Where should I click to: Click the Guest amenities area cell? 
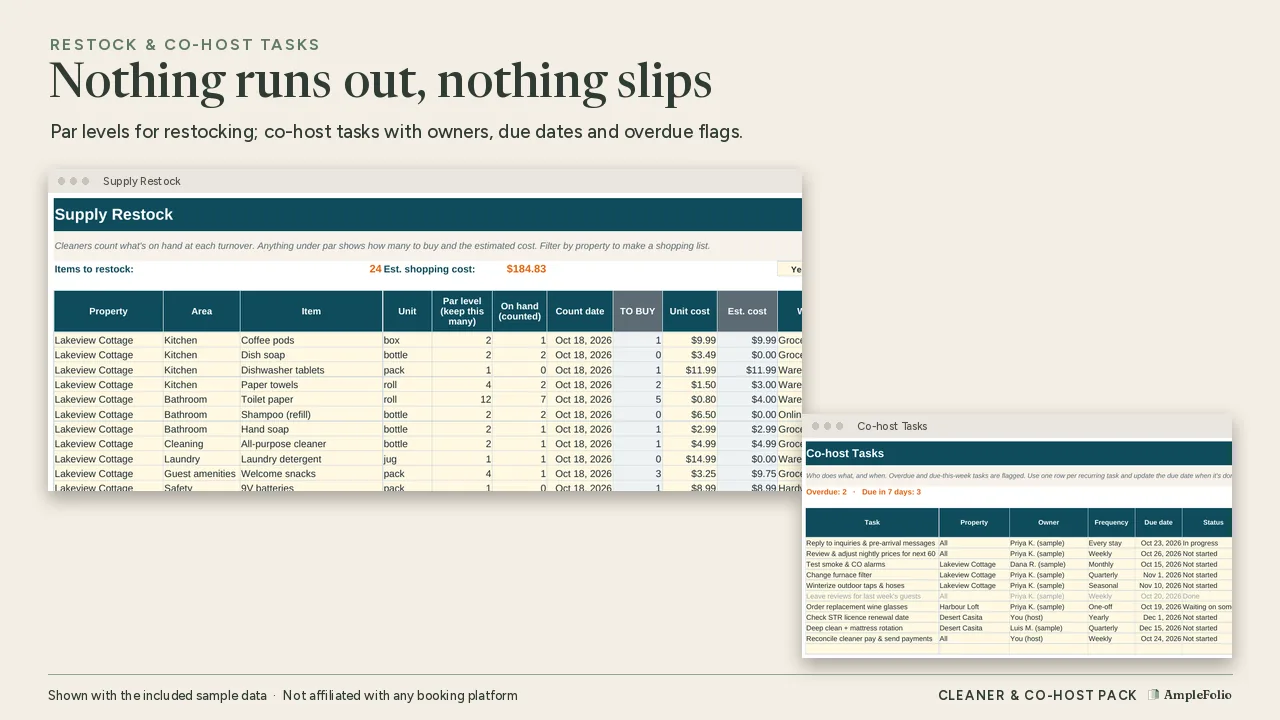[x=202, y=474]
